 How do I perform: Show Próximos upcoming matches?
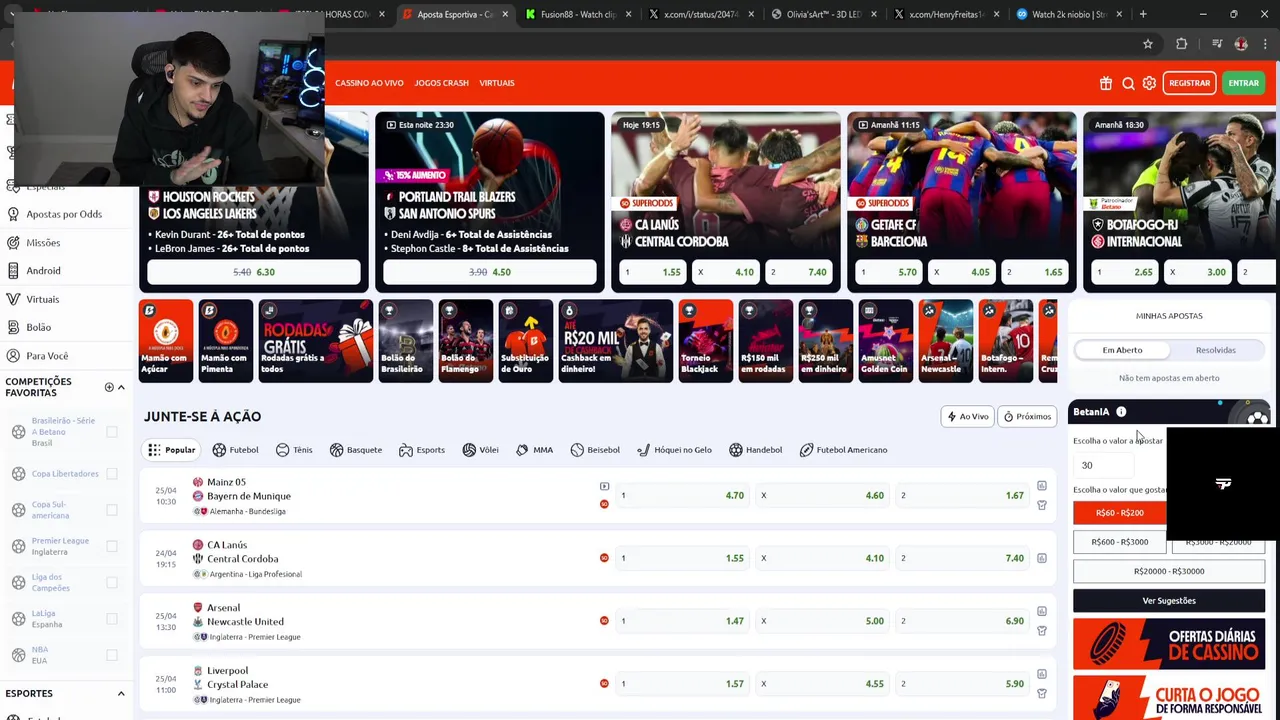pos(1027,416)
